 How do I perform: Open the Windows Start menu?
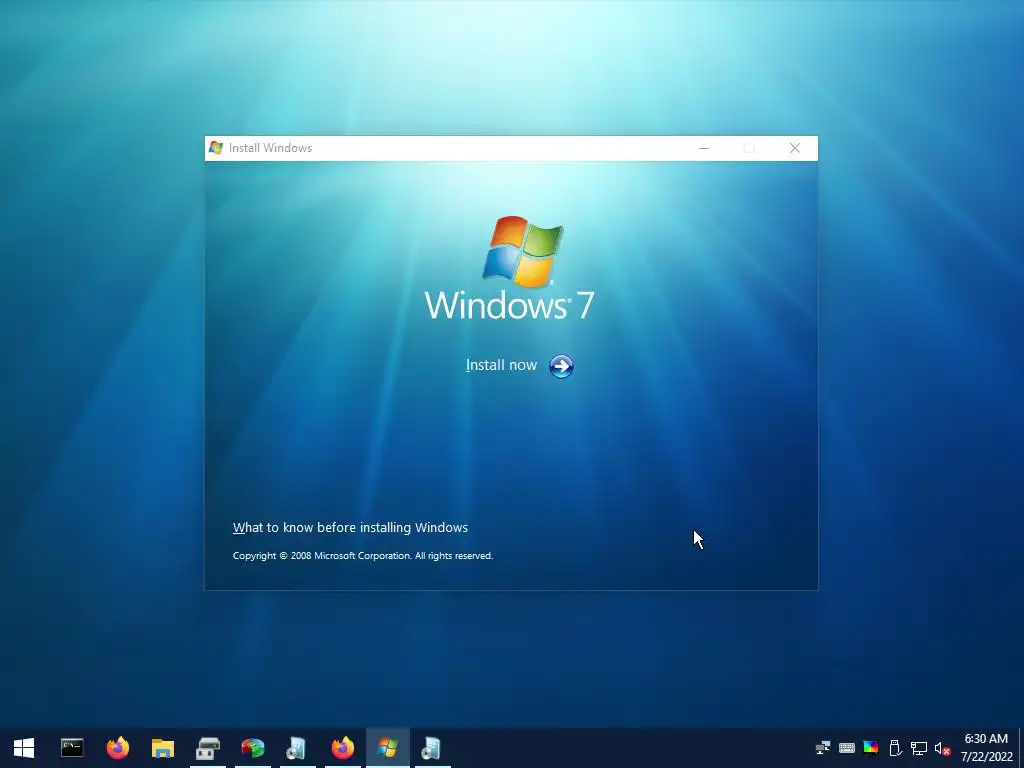point(24,748)
